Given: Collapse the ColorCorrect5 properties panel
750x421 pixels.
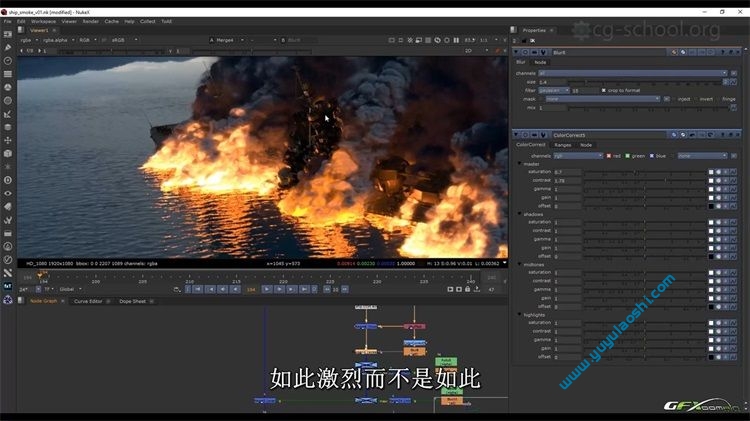Looking at the screenshot, I should 516,135.
